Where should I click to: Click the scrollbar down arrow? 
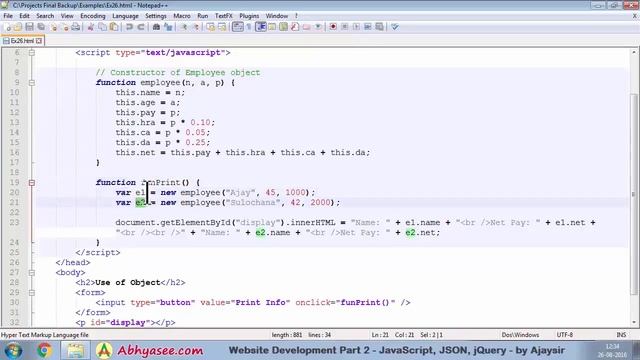click(634, 322)
